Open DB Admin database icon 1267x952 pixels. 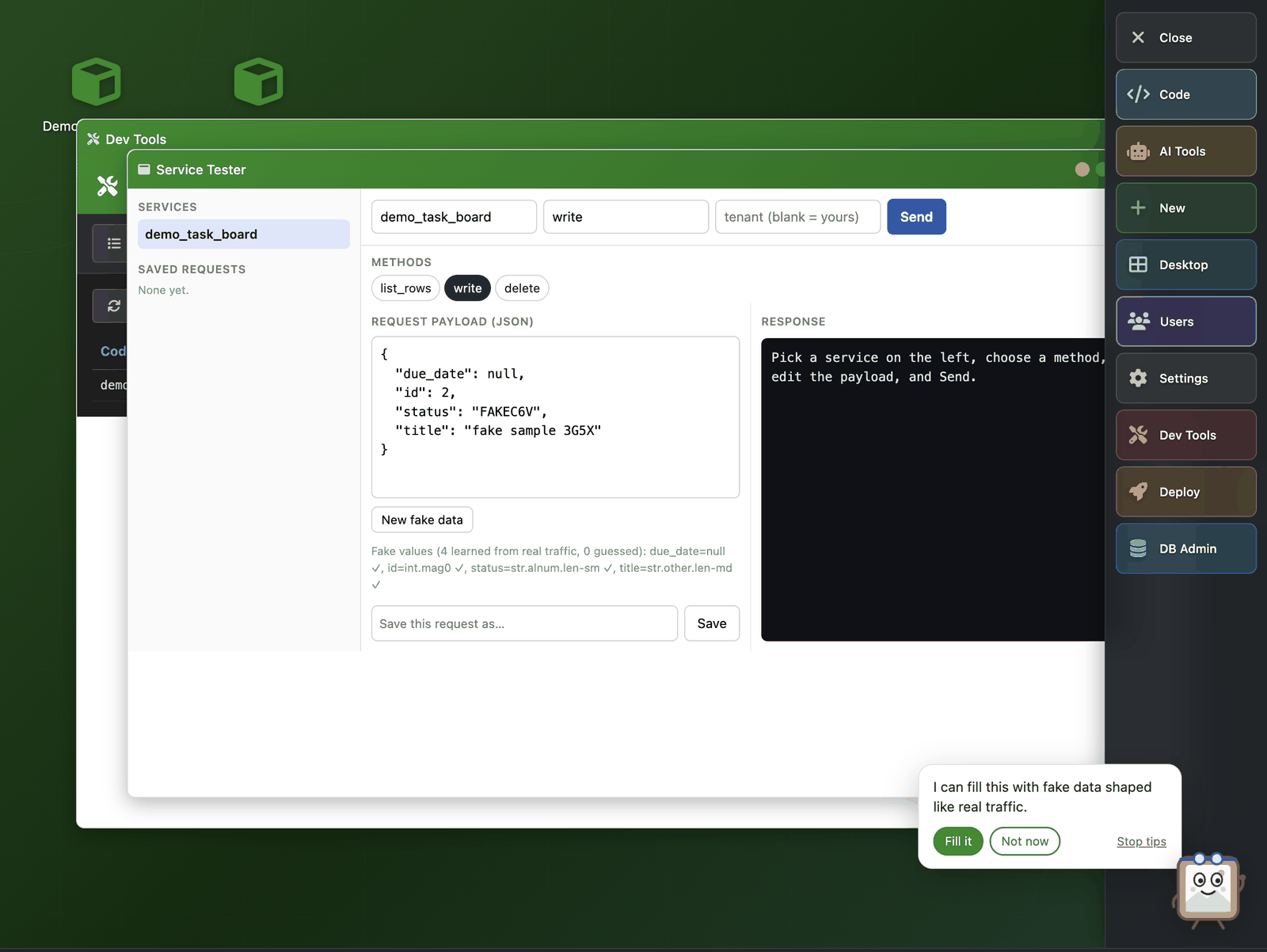[x=1138, y=548]
